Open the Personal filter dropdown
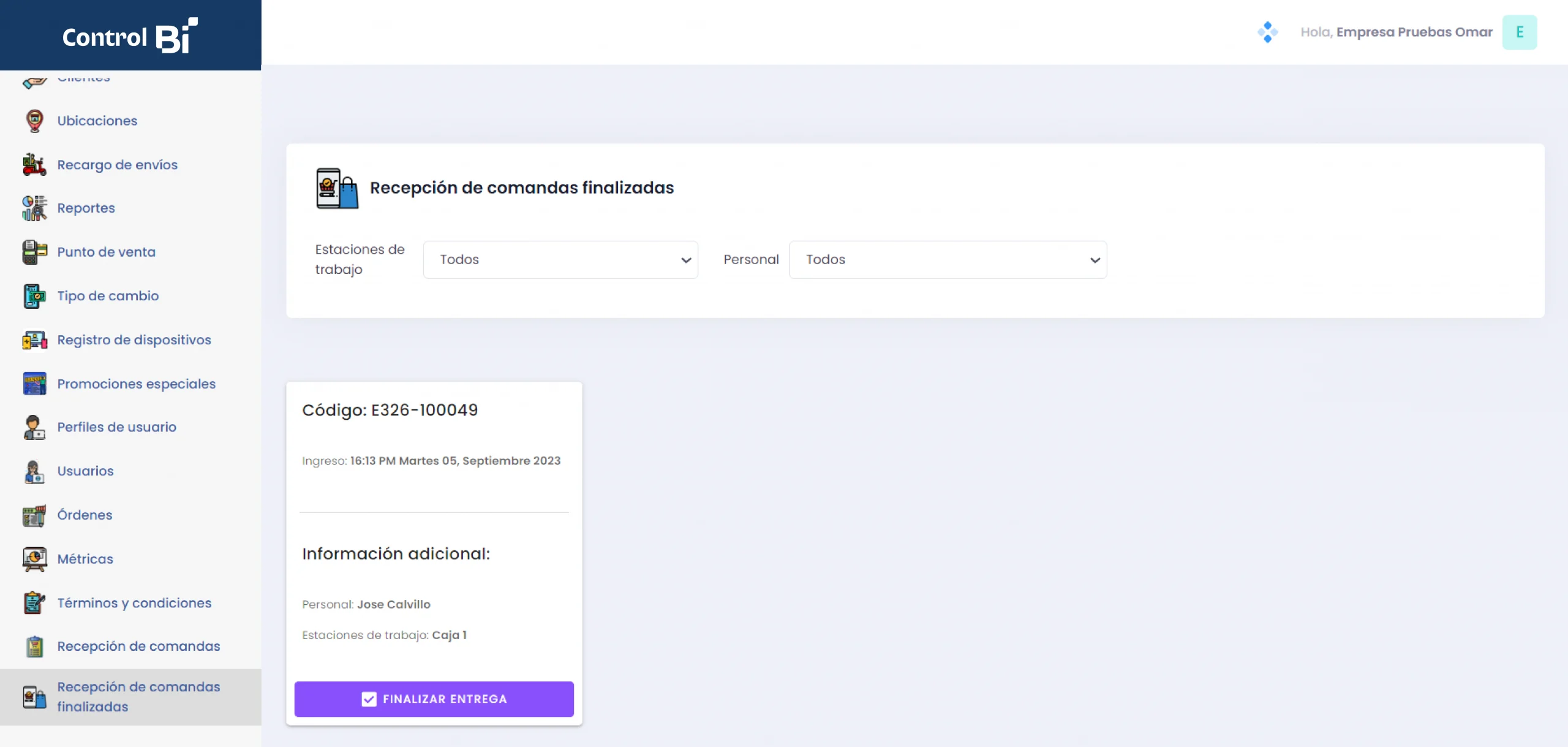This screenshot has width=1568, height=747. [x=948, y=260]
